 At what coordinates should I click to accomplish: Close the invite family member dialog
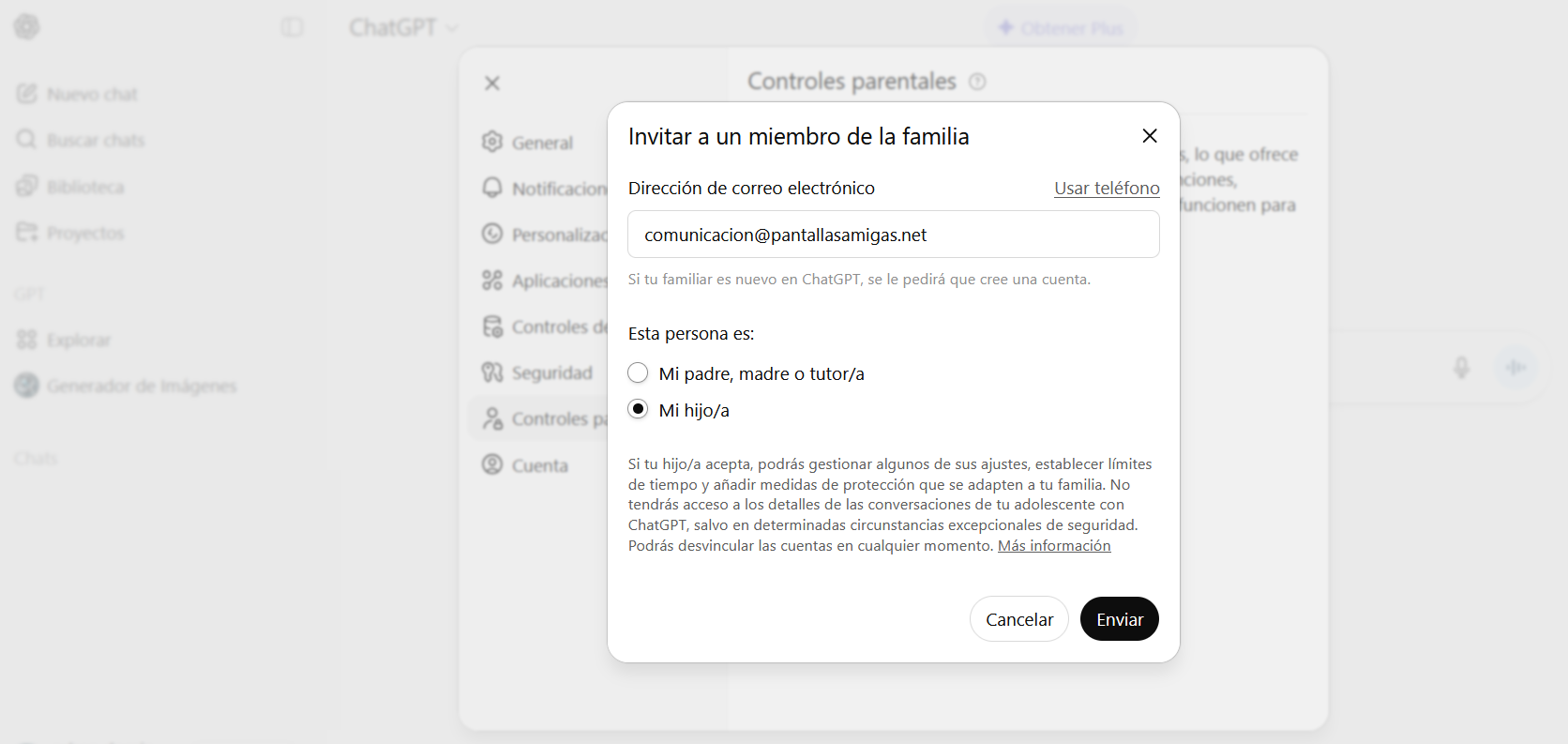point(1149,136)
